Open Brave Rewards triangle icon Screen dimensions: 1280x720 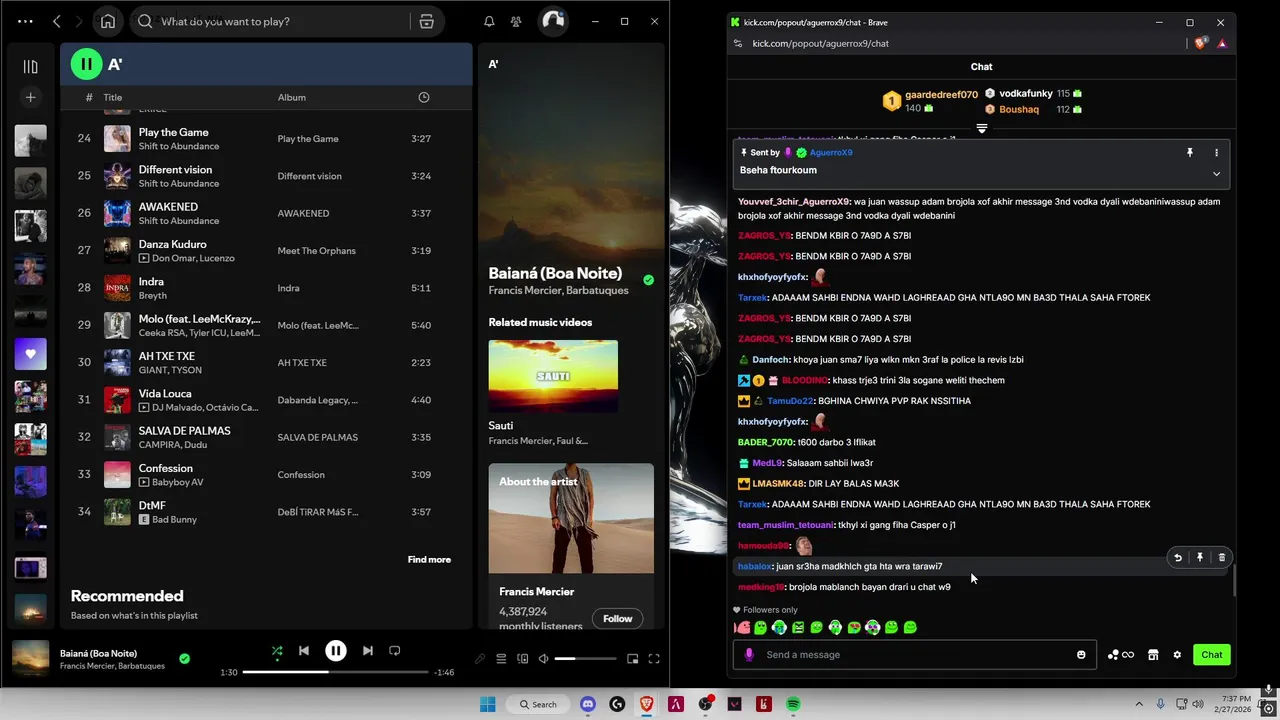coord(1222,43)
